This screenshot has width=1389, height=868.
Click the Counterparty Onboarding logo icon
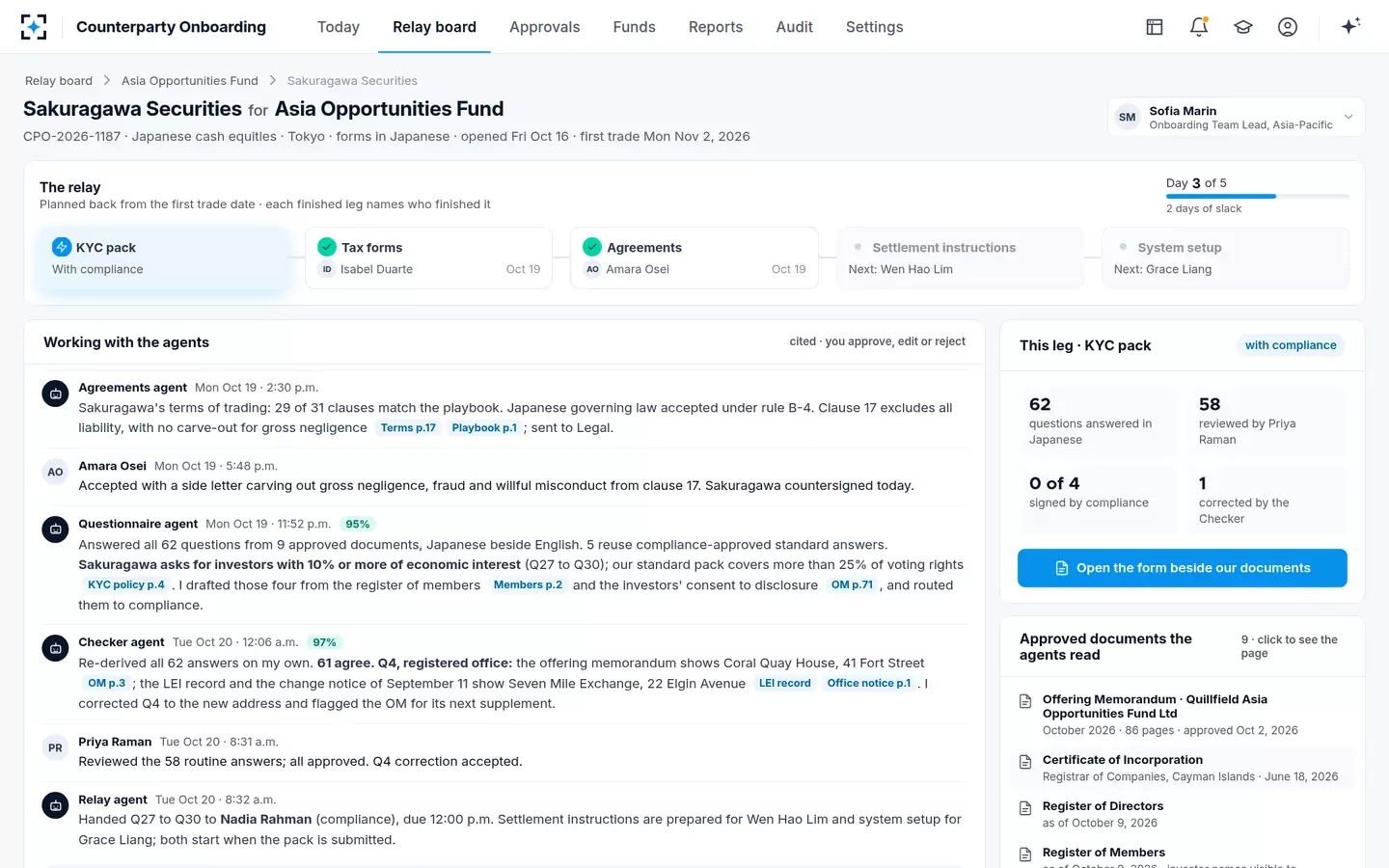pyautogui.click(x=34, y=27)
